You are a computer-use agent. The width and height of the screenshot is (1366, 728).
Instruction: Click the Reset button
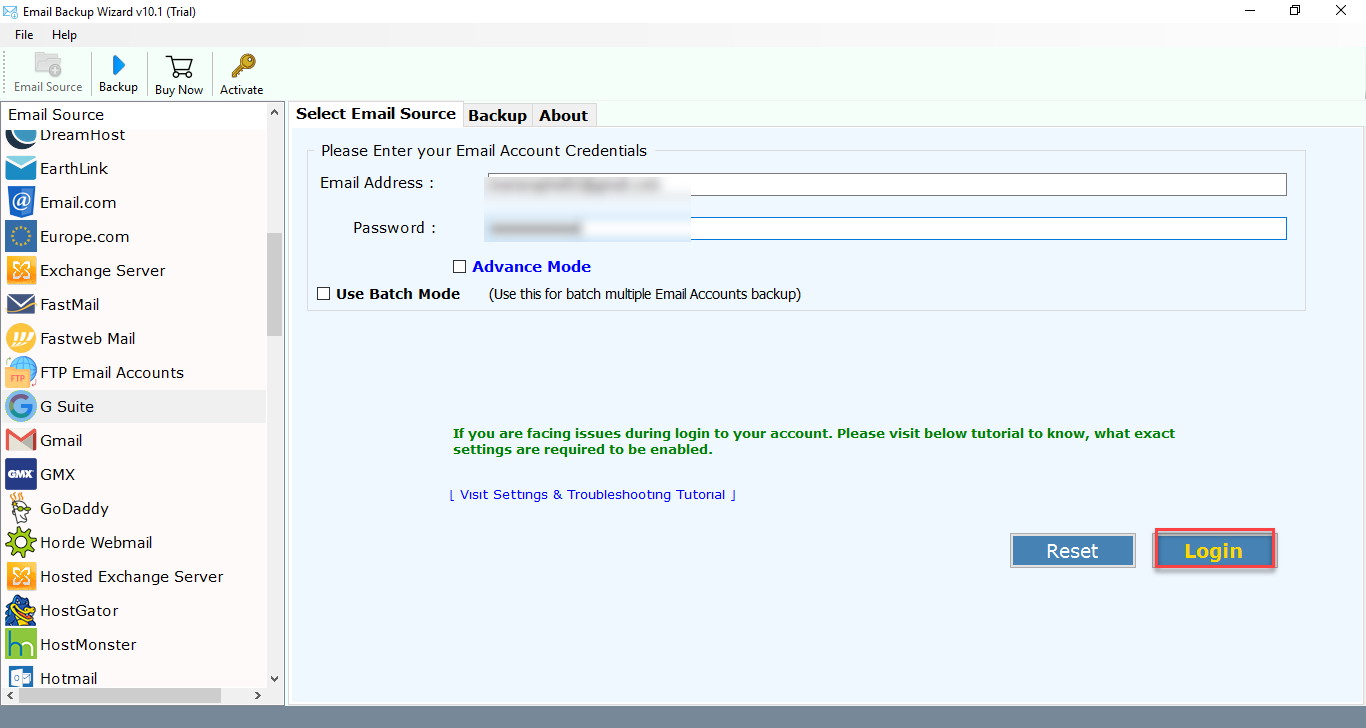(1072, 551)
